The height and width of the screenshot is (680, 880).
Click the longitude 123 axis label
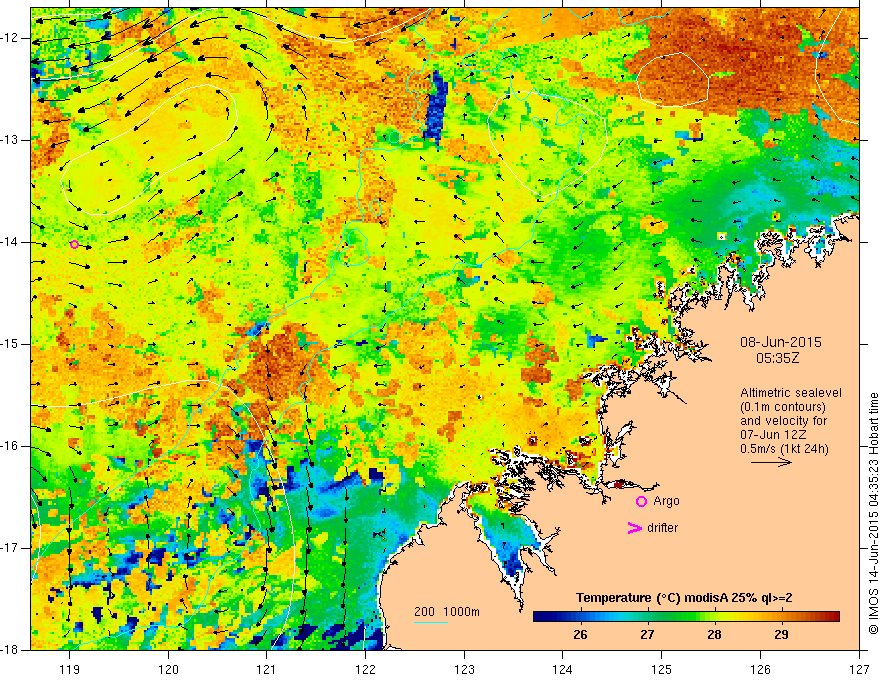coord(464,669)
